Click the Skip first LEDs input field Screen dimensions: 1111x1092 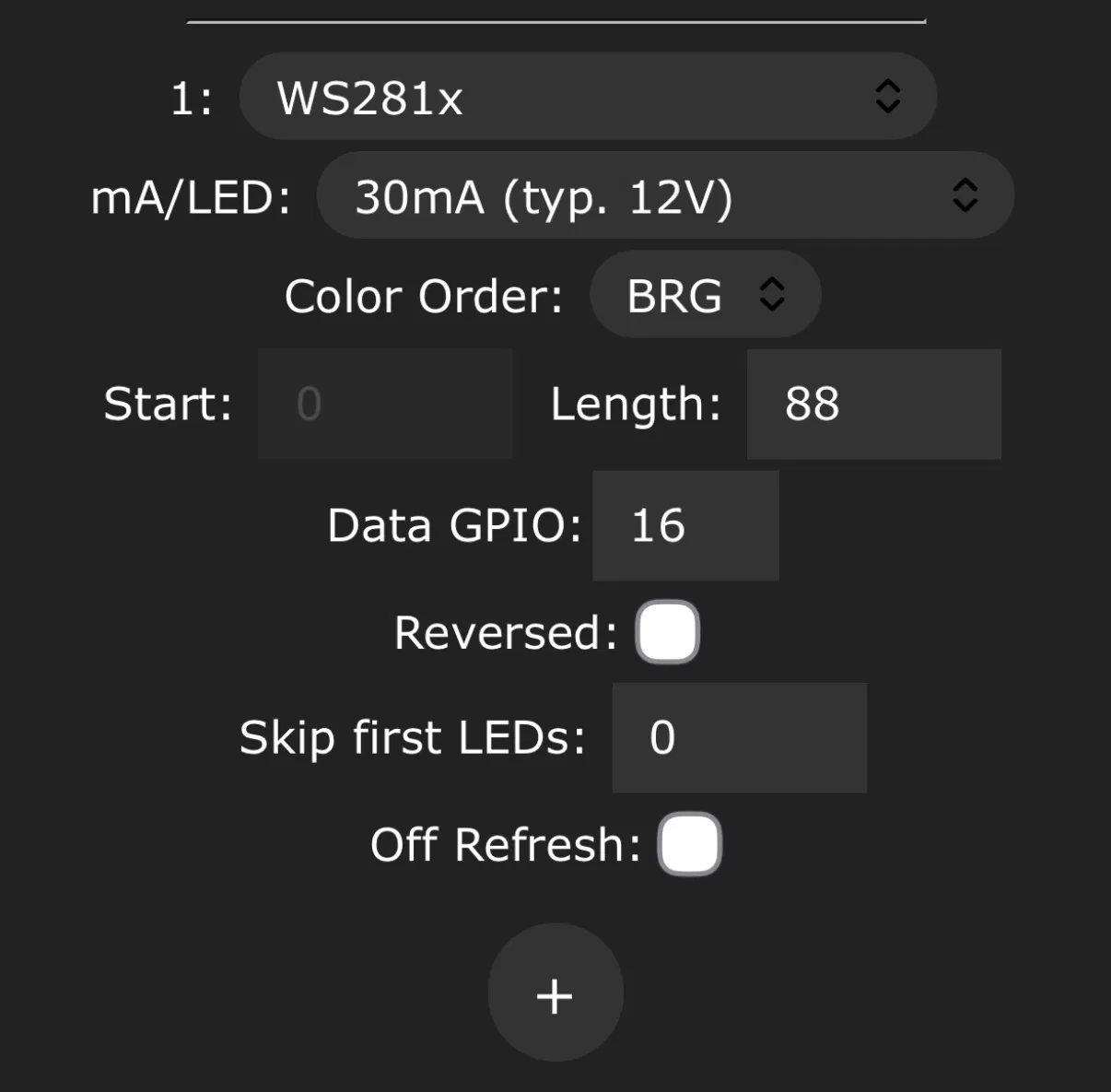coord(739,737)
